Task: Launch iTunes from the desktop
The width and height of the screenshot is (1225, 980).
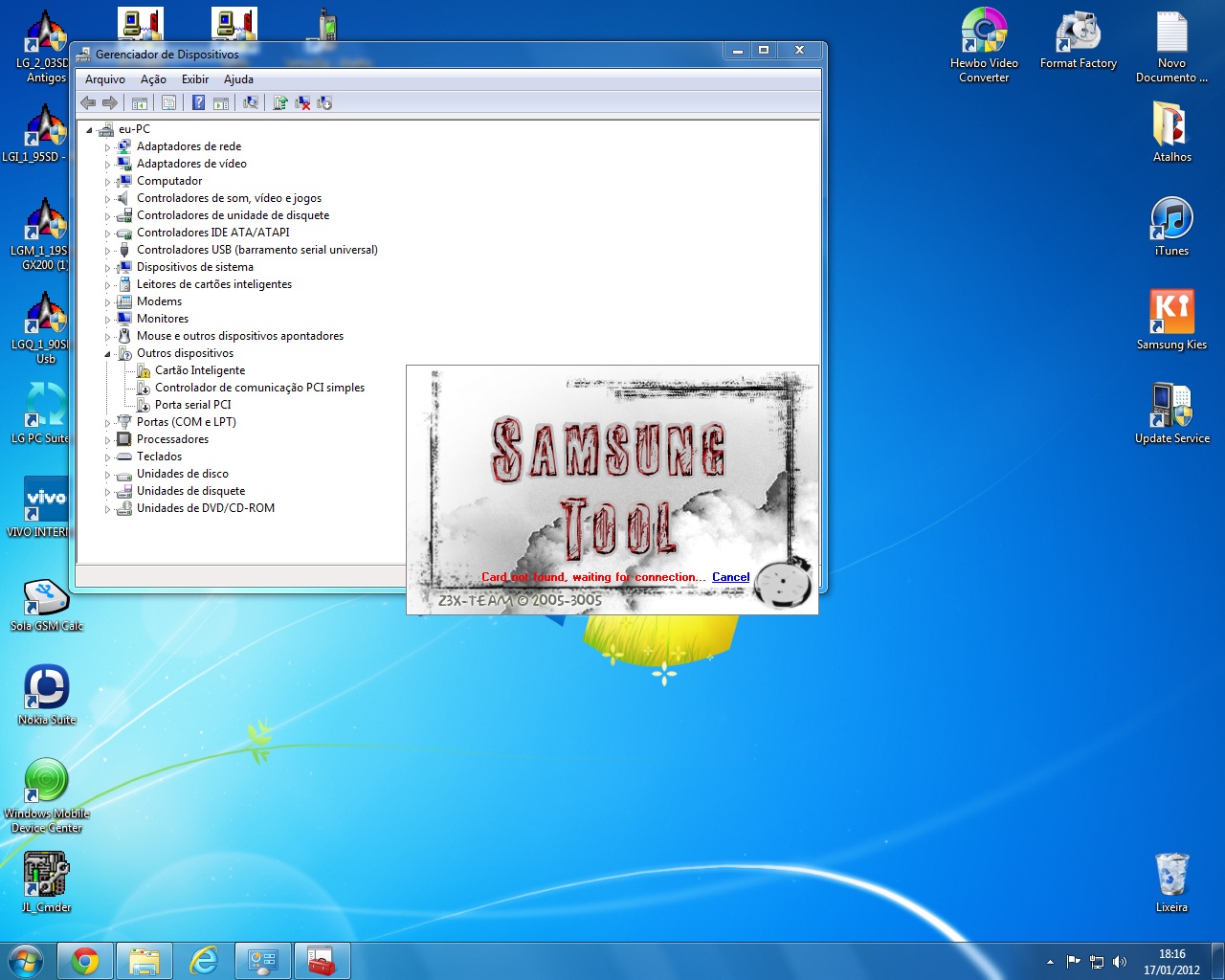Action: pyautogui.click(x=1171, y=226)
